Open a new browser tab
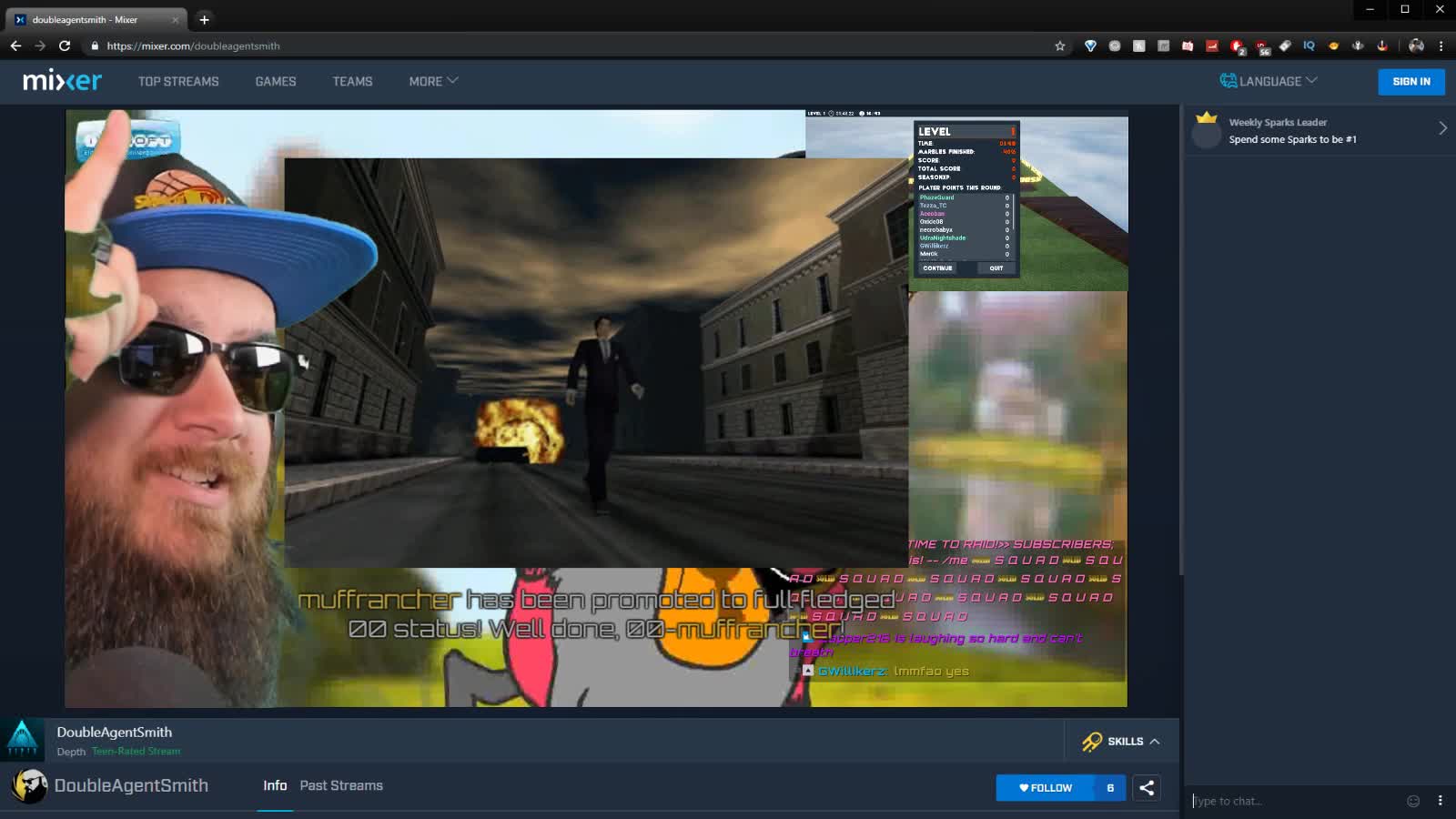The width and height of the screenshot is (1456, 819). click(204, 19)
